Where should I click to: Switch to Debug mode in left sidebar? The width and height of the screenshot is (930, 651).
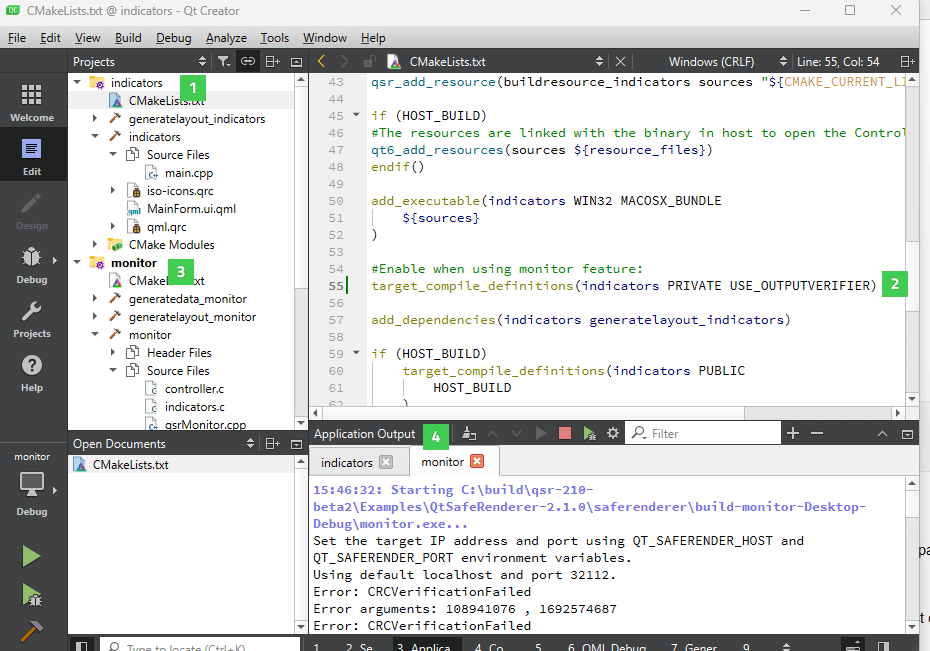tap(31, 265)
